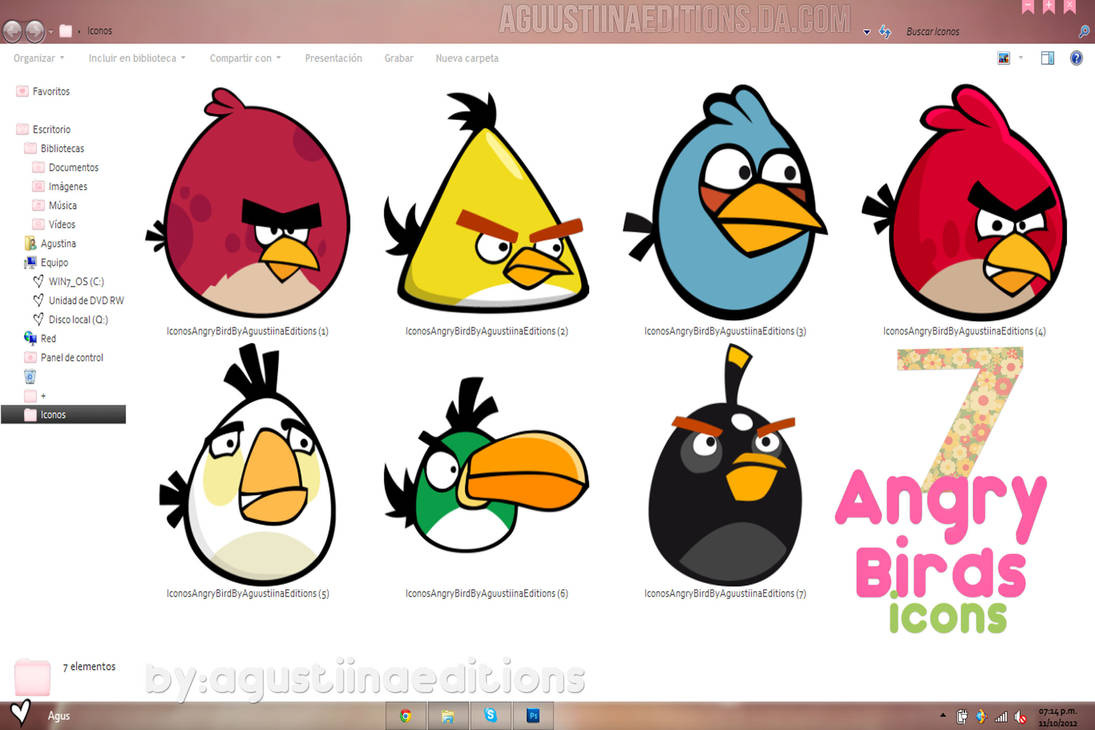Click the volume icon in the system tray
Screen dimensions: 1095x730
click(1022, 716)
